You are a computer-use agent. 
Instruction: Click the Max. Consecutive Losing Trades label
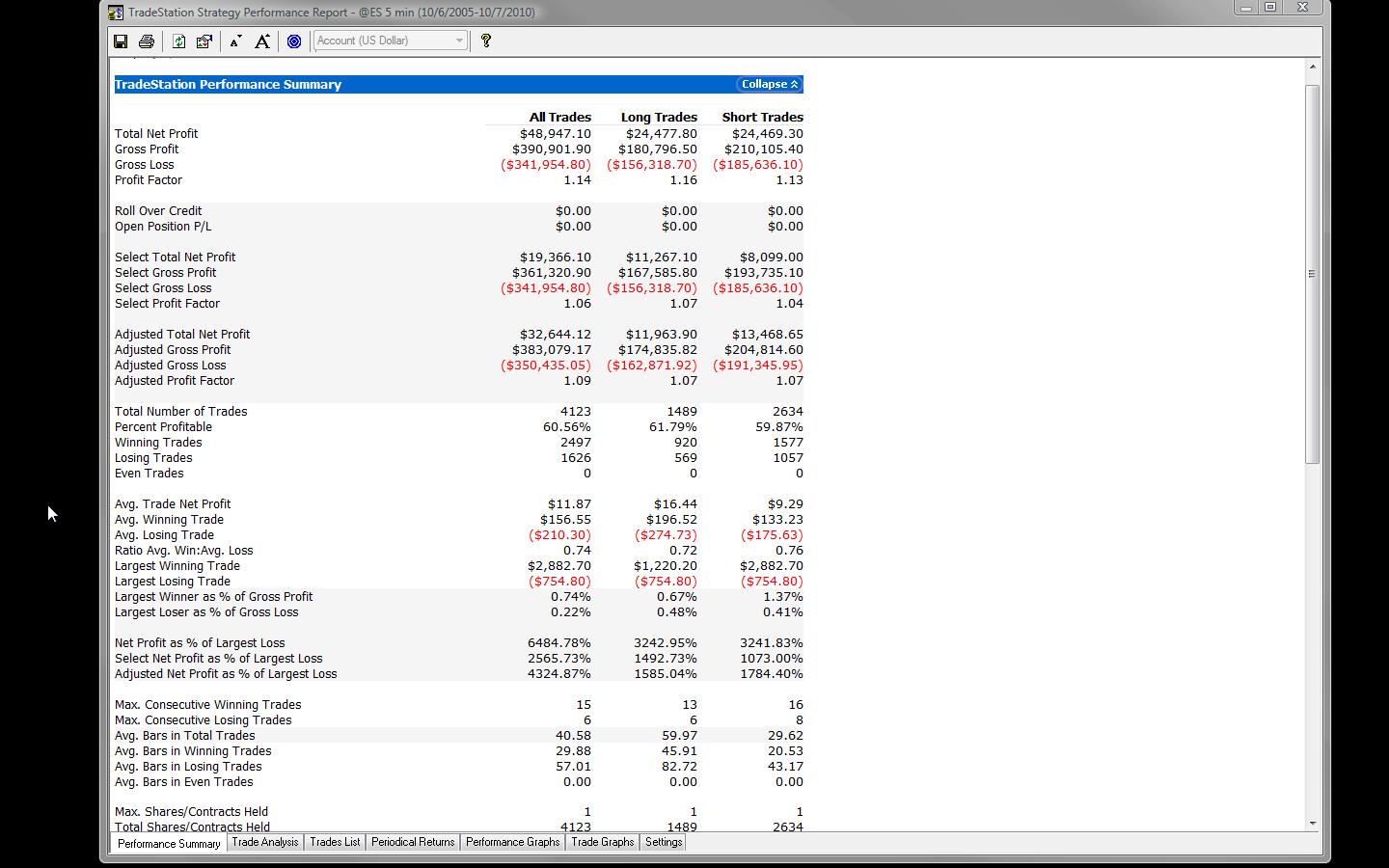click(204, 720)
